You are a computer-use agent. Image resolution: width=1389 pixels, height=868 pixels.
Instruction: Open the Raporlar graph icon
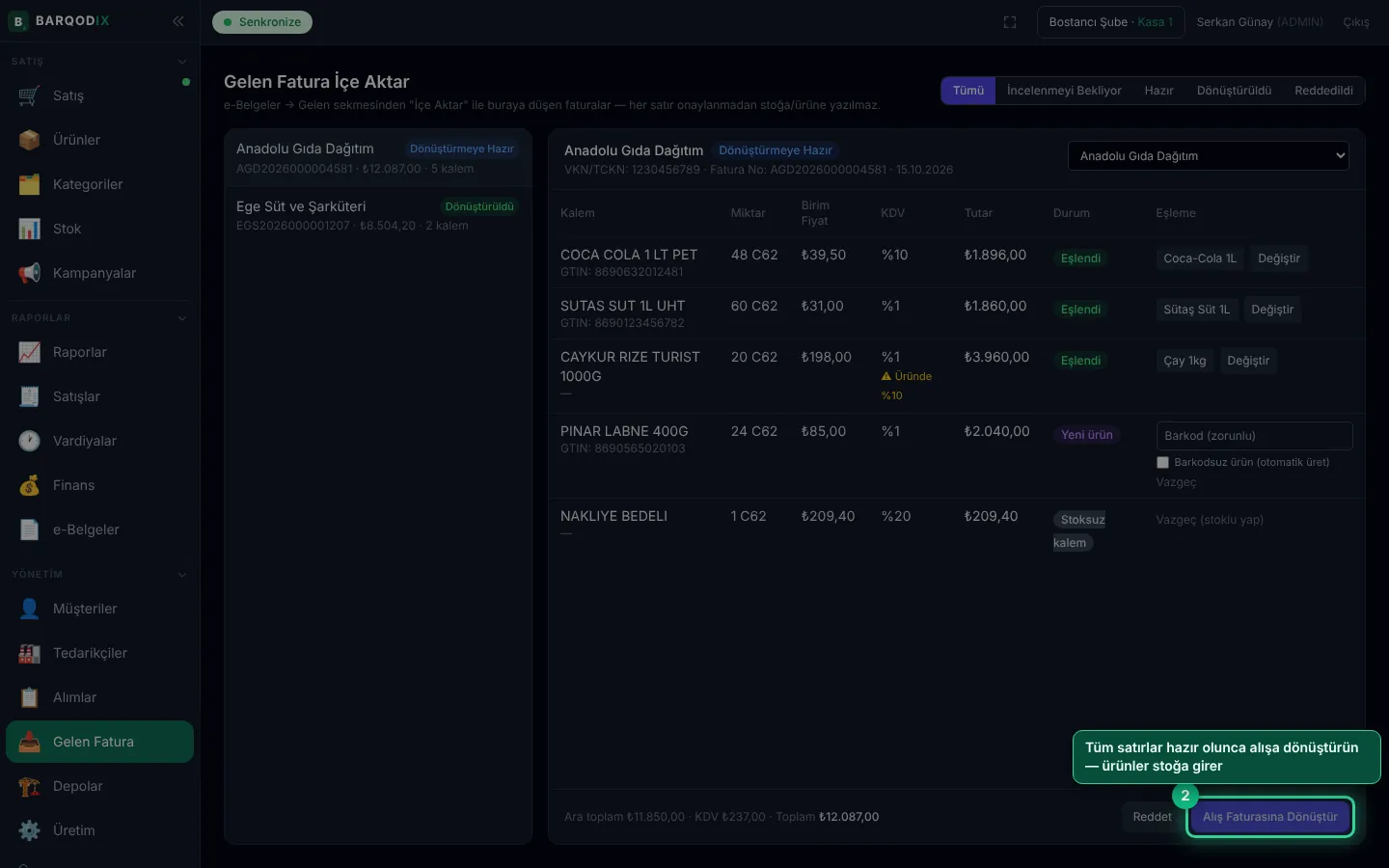[x=29, y=352]
